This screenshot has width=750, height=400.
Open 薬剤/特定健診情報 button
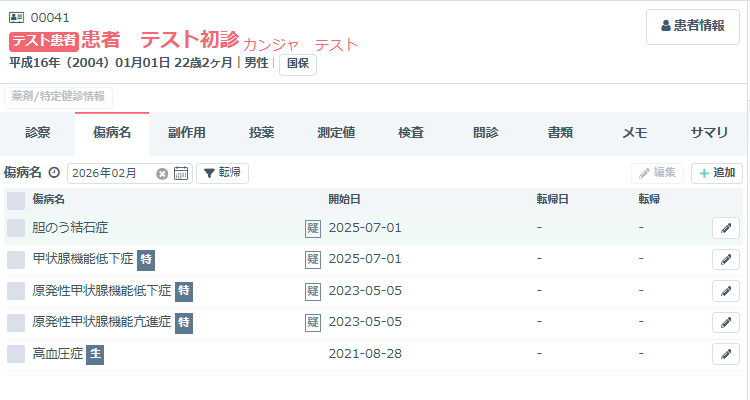coord(59,97)
